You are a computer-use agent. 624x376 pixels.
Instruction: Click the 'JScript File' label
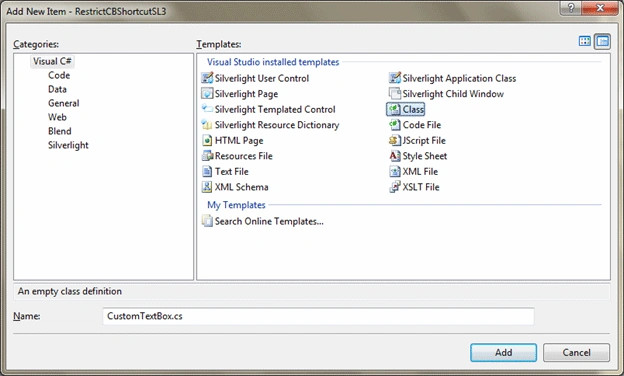pos(424,140)
